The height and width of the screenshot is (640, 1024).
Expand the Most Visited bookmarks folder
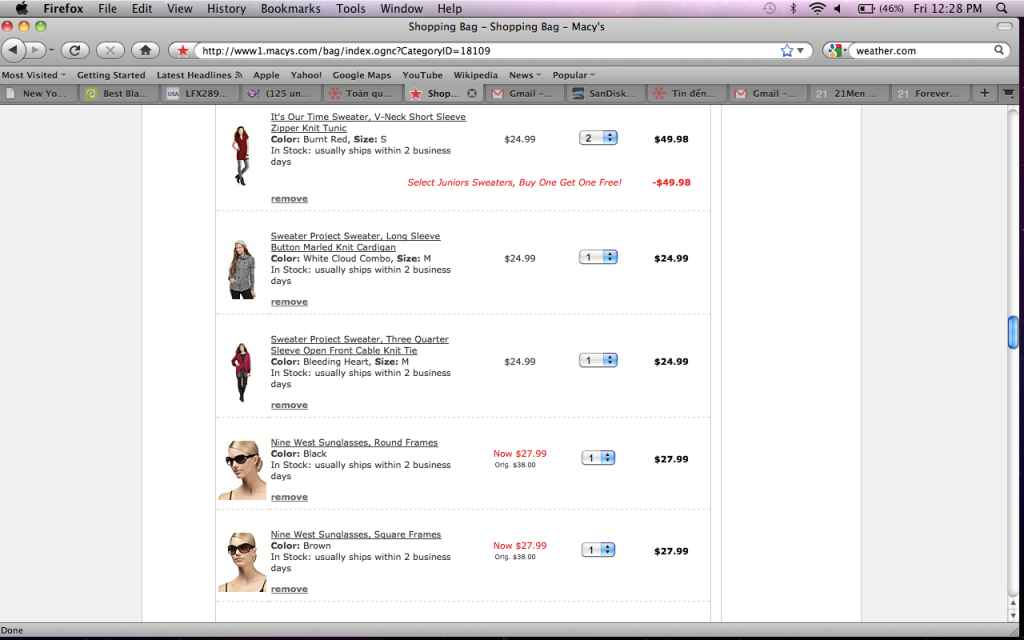pyautogui.click(x=34, y=75)
